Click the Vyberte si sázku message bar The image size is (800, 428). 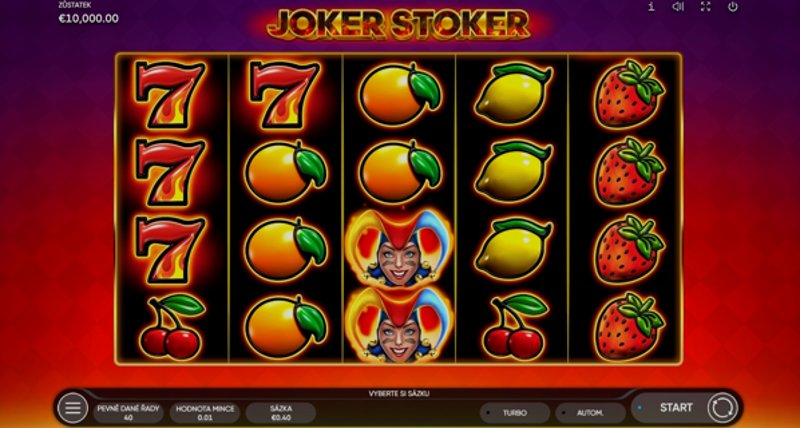(399, 394)
